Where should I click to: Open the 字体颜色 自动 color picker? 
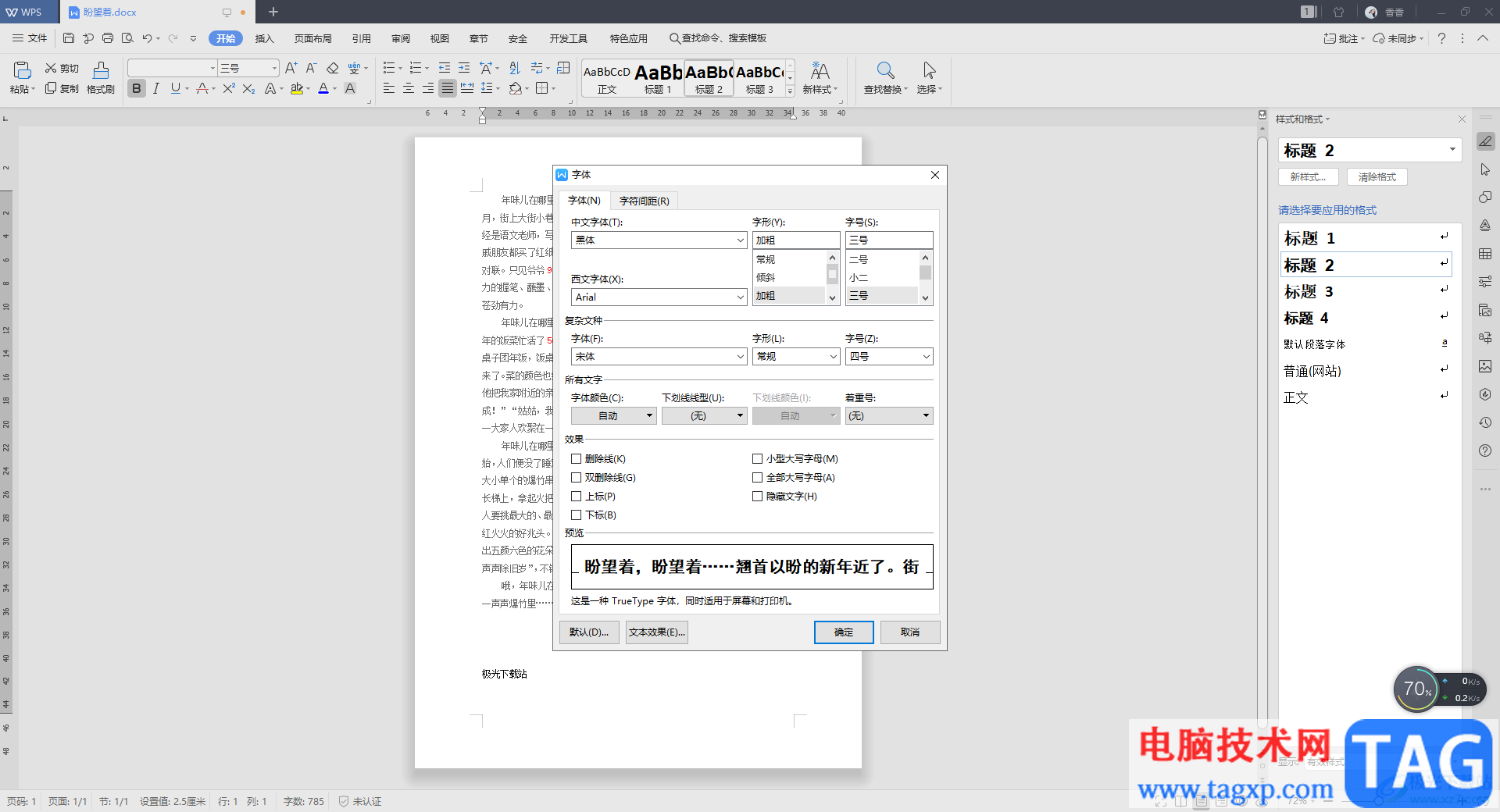613,416
